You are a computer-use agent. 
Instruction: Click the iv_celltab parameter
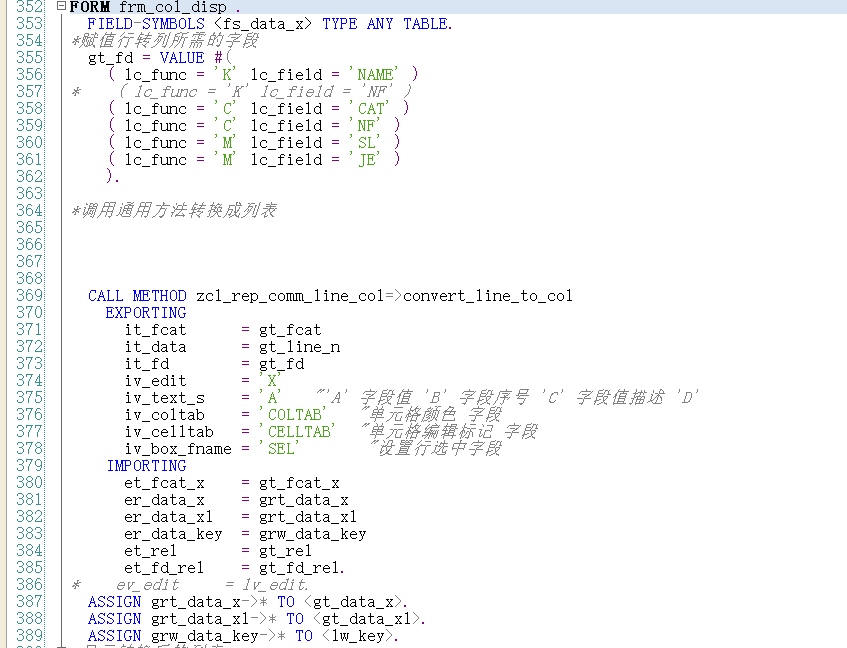[169, 431]
